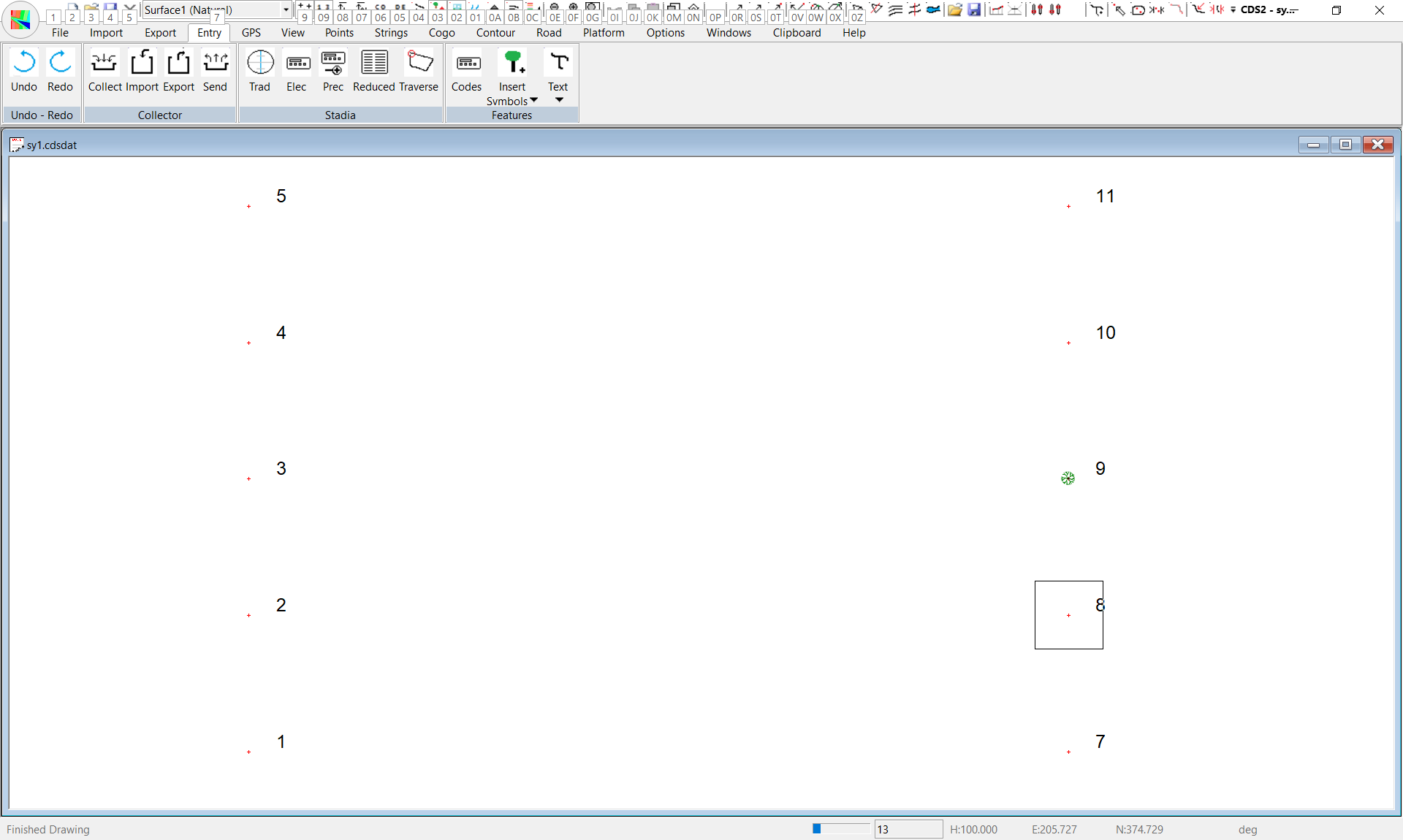Open Elec stadia entry tool
This screenshot has height=840, width=1403.
point(297,64)
